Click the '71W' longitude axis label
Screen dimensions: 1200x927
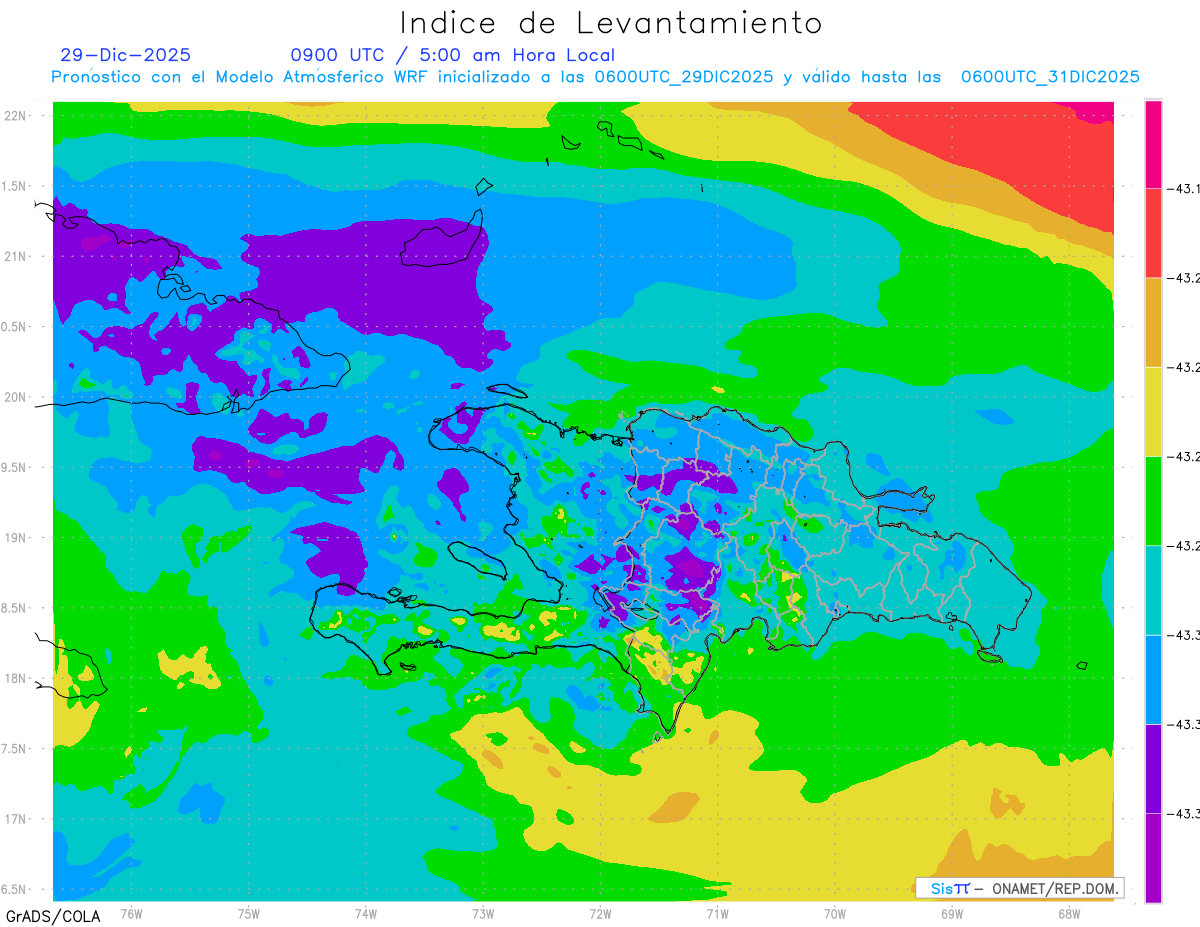[717, 912]
